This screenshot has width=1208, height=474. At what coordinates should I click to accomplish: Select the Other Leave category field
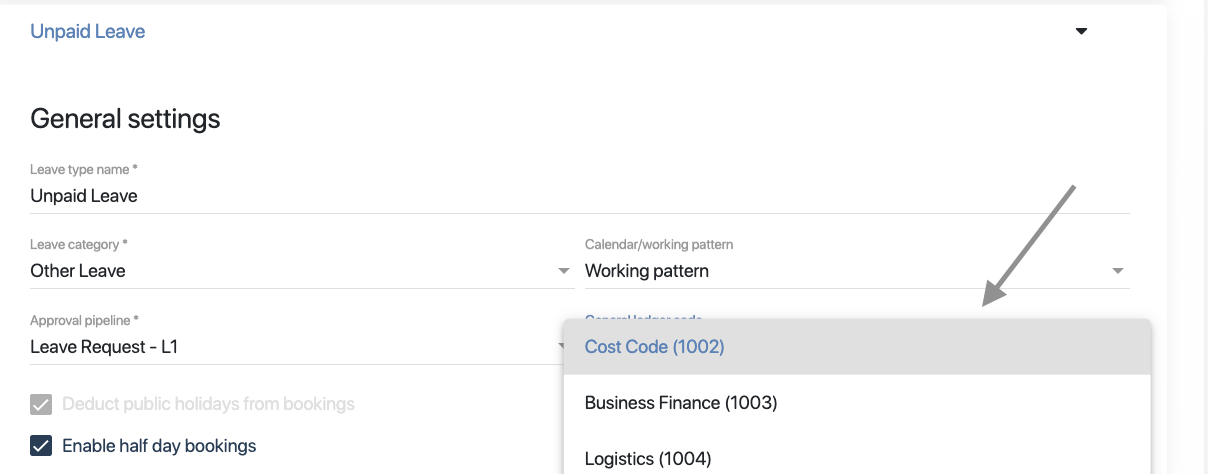(x=290, y=271)
